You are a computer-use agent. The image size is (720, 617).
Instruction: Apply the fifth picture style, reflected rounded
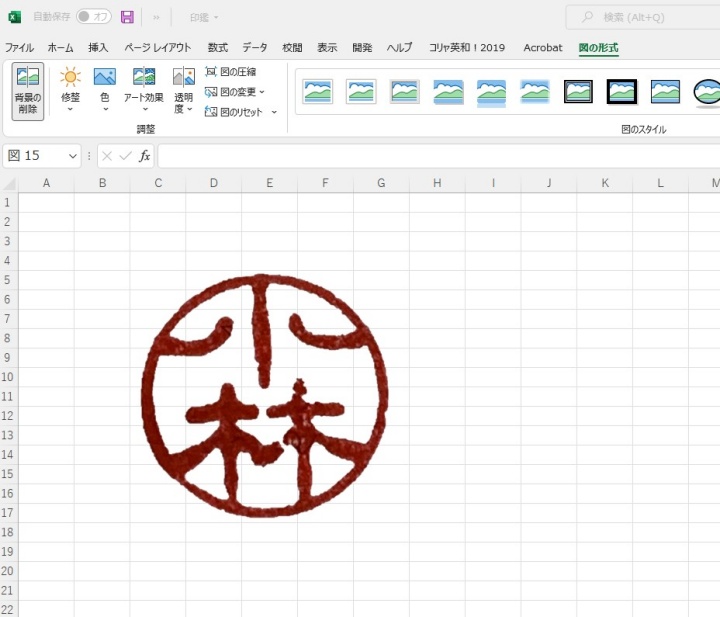click(491, 92)
